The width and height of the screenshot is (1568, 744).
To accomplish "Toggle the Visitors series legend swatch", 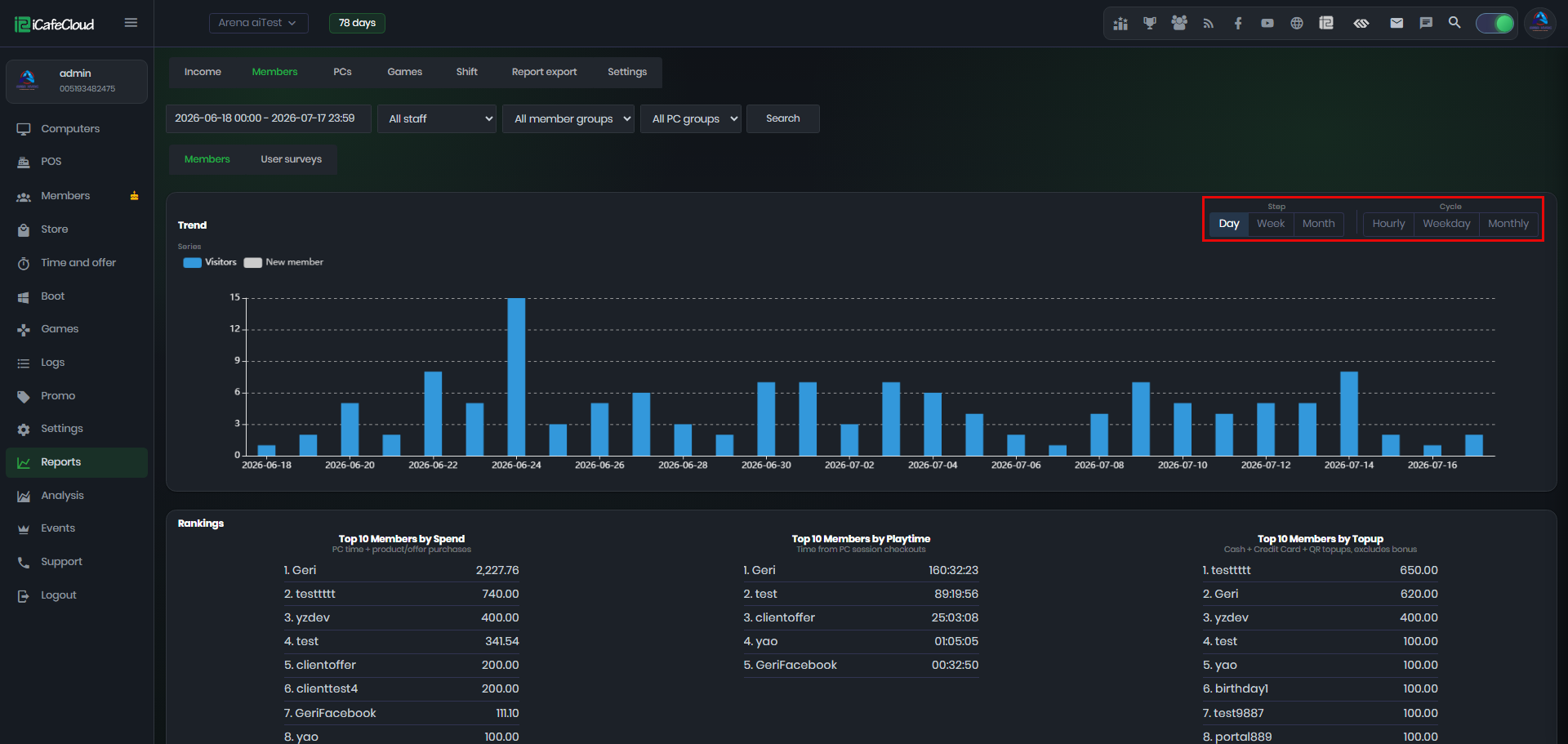I will 193,262.
